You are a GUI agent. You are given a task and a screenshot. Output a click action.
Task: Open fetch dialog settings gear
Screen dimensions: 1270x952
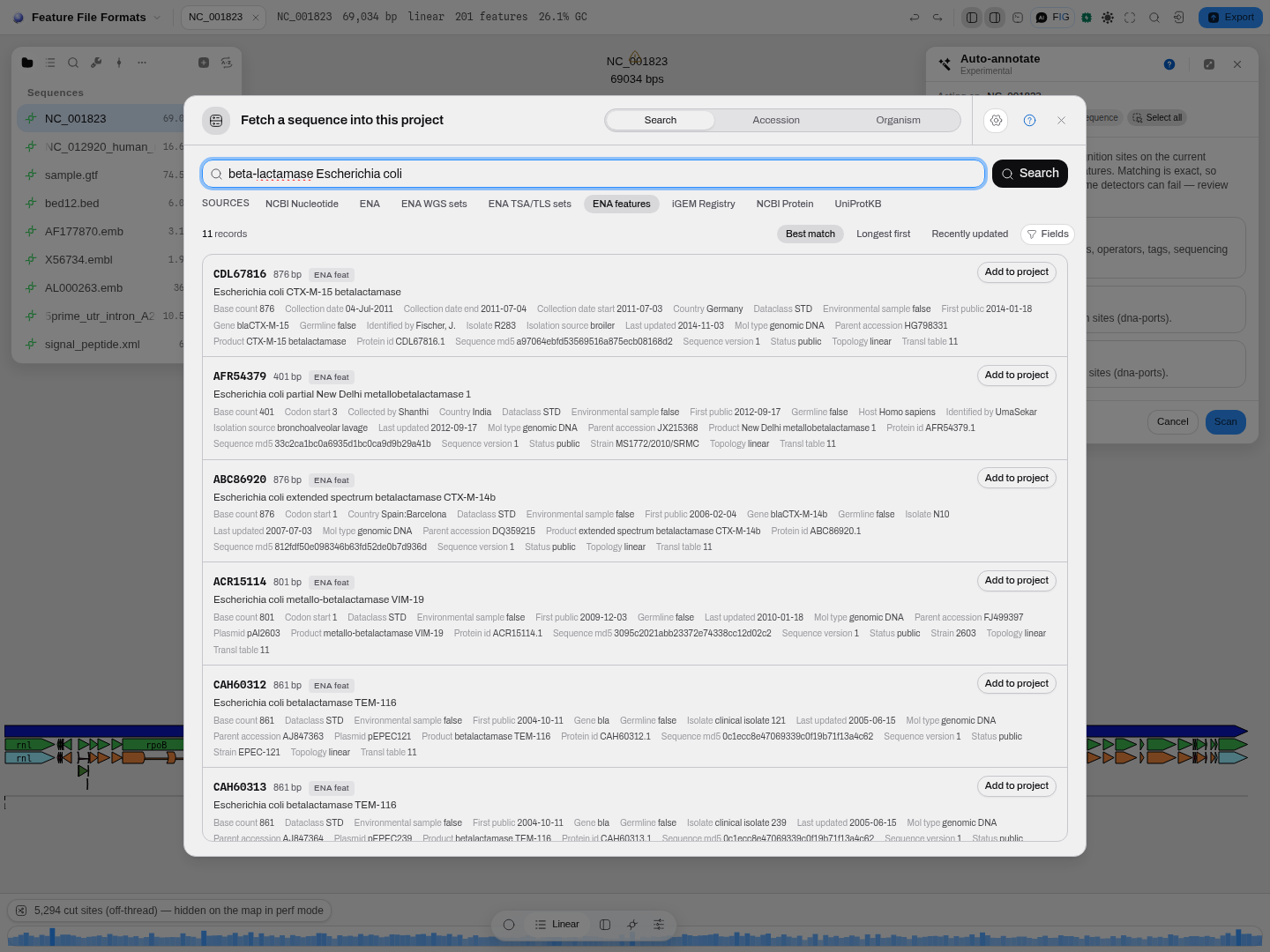pos(997,121)
